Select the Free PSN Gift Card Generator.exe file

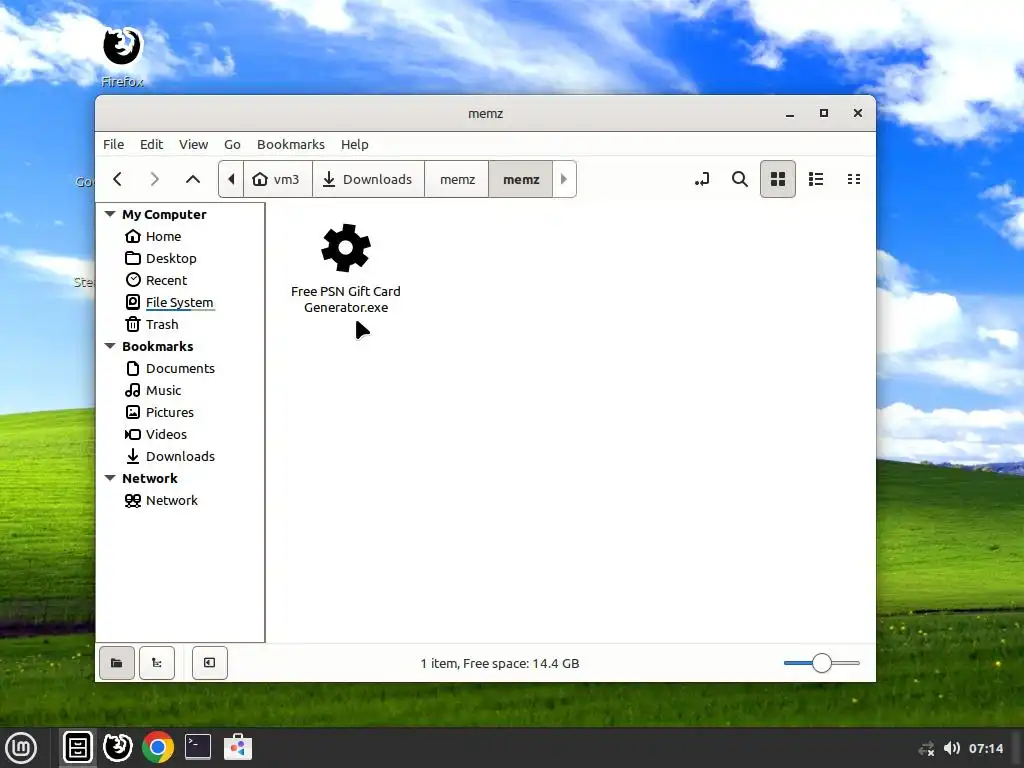coord(346,268)
